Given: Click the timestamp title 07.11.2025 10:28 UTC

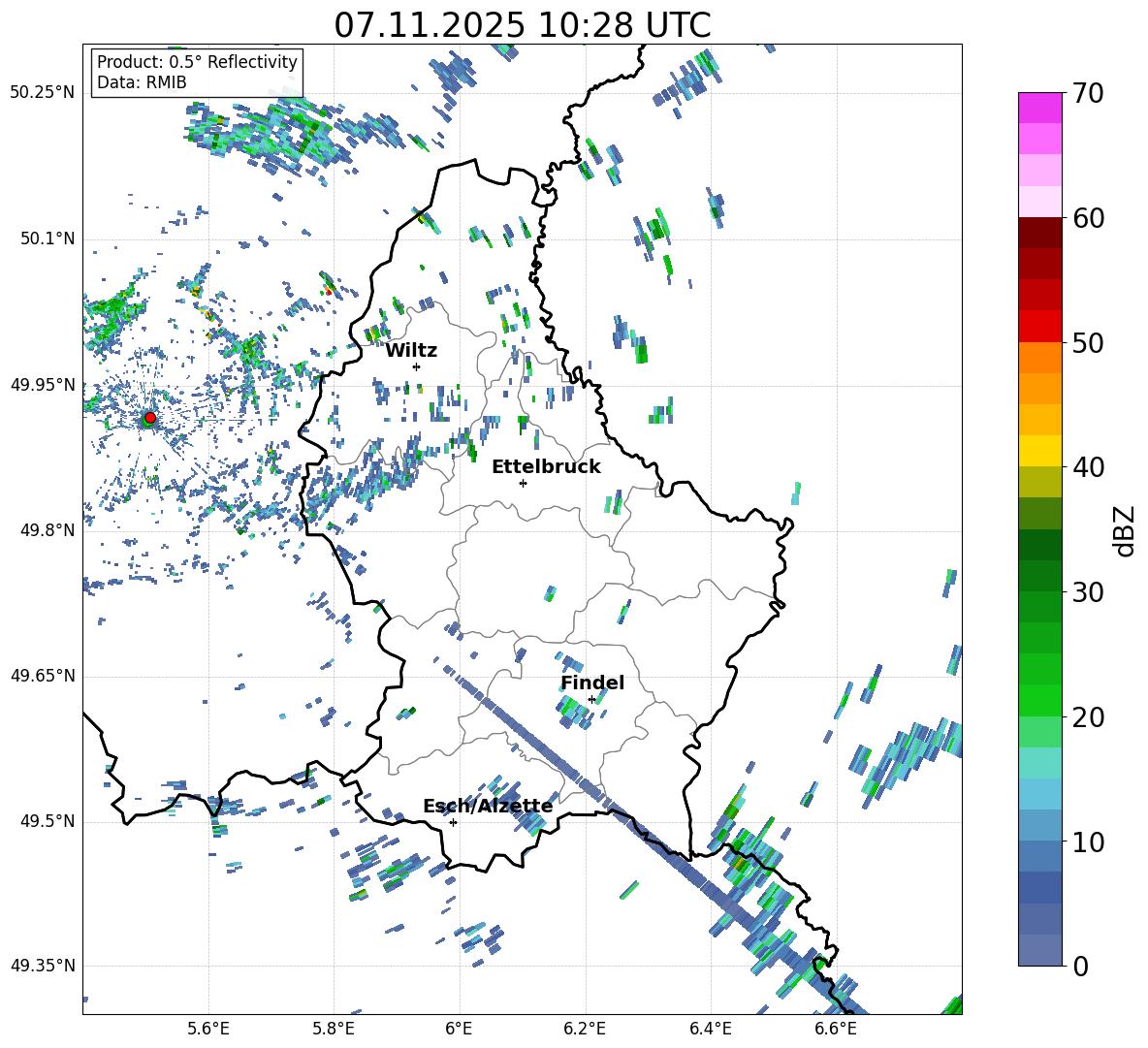Looking at the screenshot, I should pyautogui.click(x=523, y=25).
